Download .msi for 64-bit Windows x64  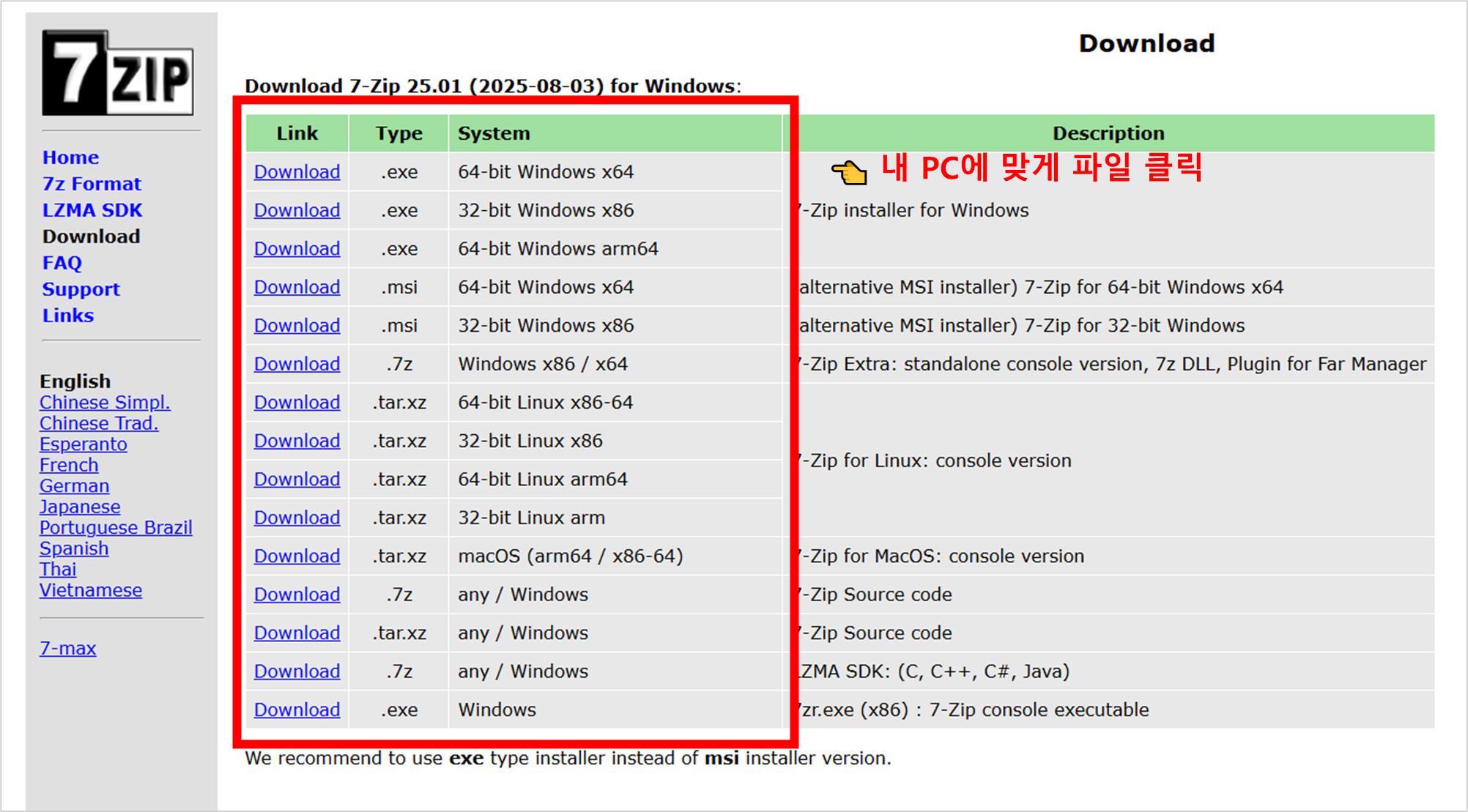tap(297, 287)
